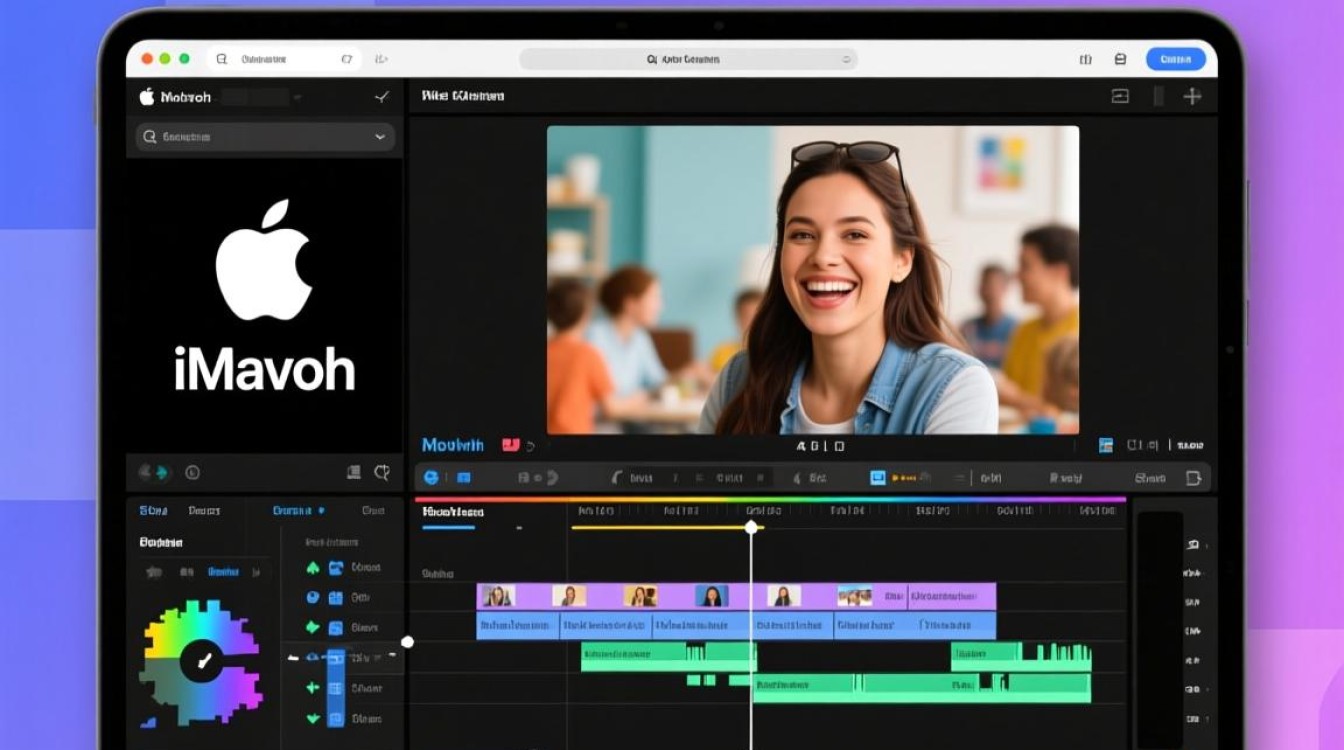Select the landscape thumbnail on the purple track

pyautogui.click(x=854, y=596)
